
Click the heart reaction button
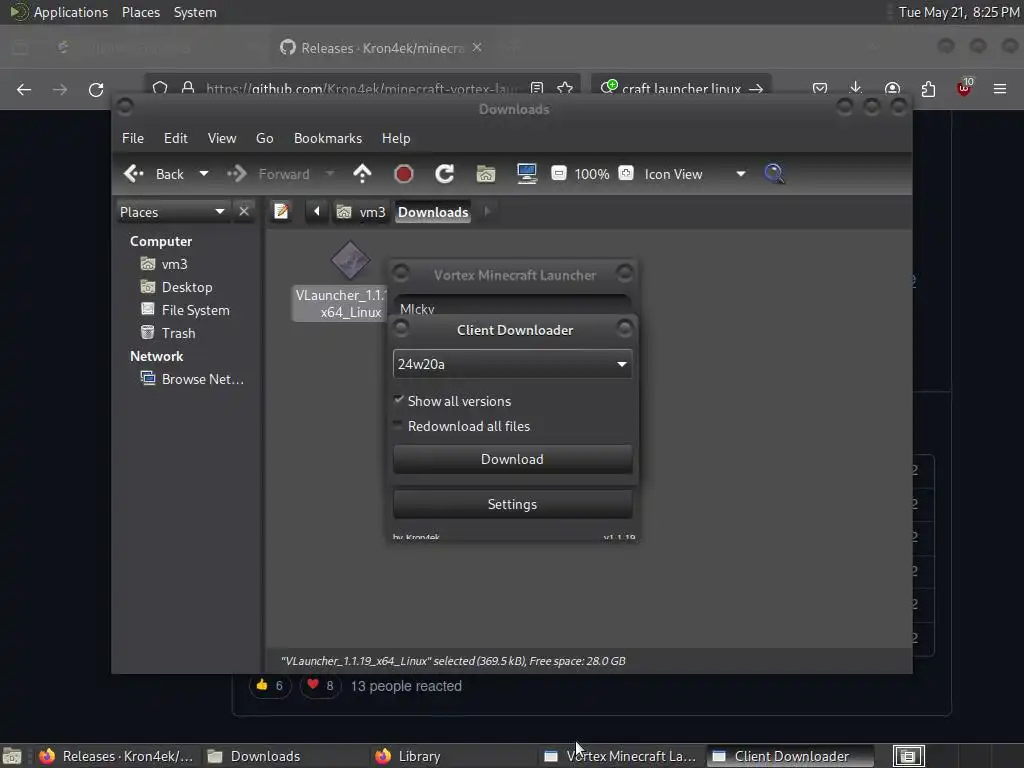click(x=320, y=686)
